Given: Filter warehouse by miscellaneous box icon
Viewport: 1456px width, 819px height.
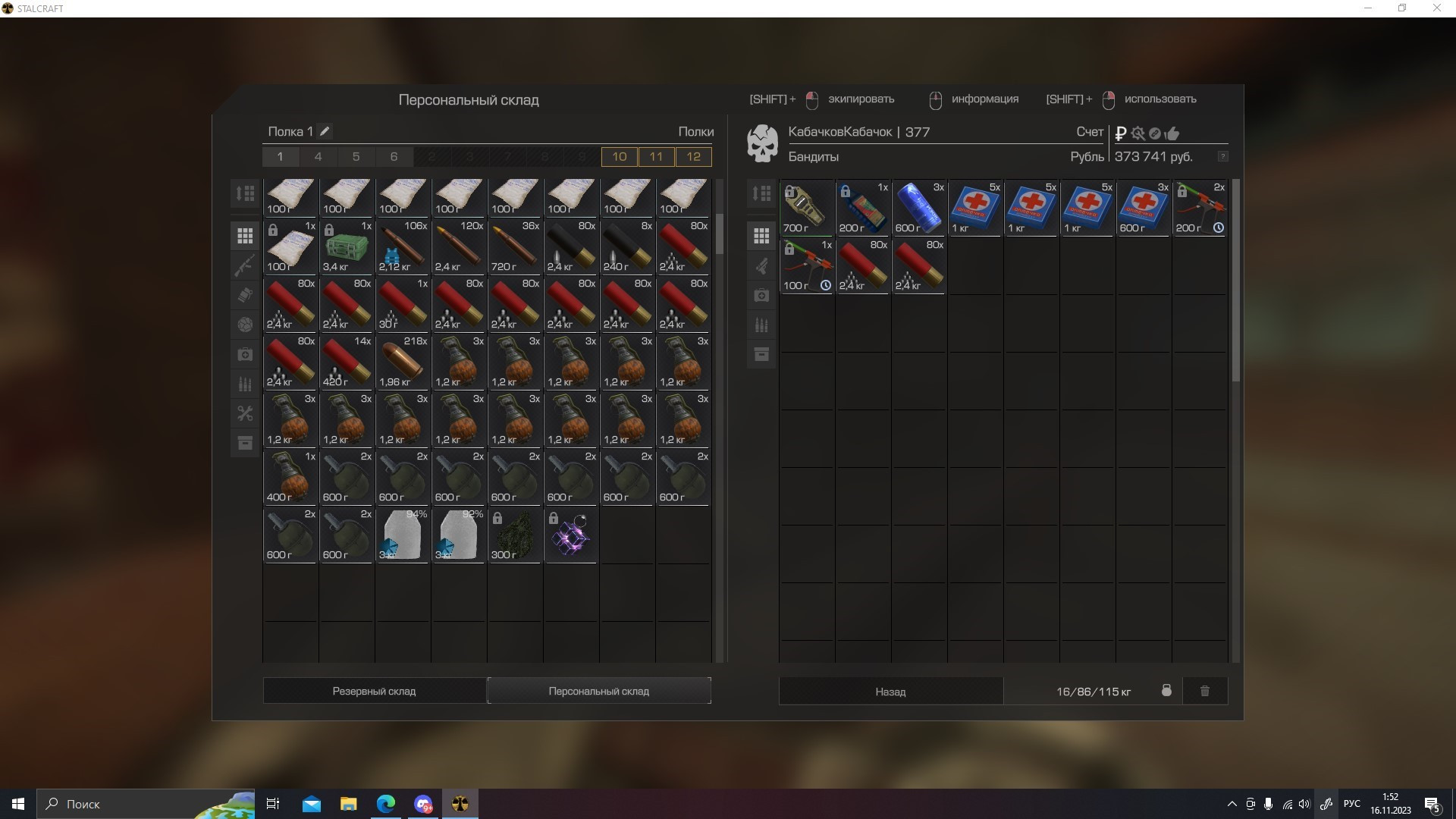Looking at the screenshot, I should click(245, 443).
